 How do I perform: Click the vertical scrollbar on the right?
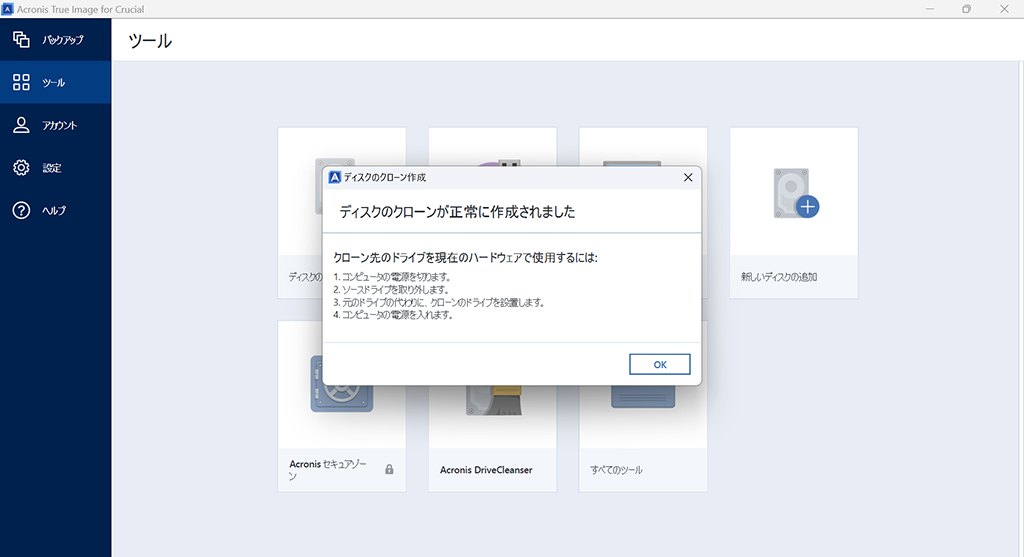(x=1021, y=309)
